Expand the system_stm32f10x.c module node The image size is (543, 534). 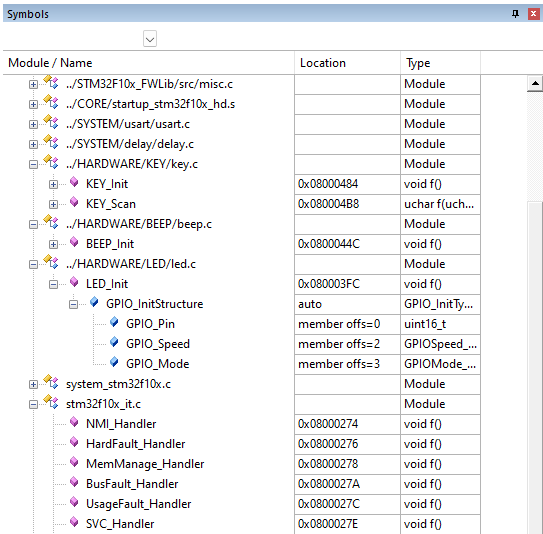coord(33,384)
